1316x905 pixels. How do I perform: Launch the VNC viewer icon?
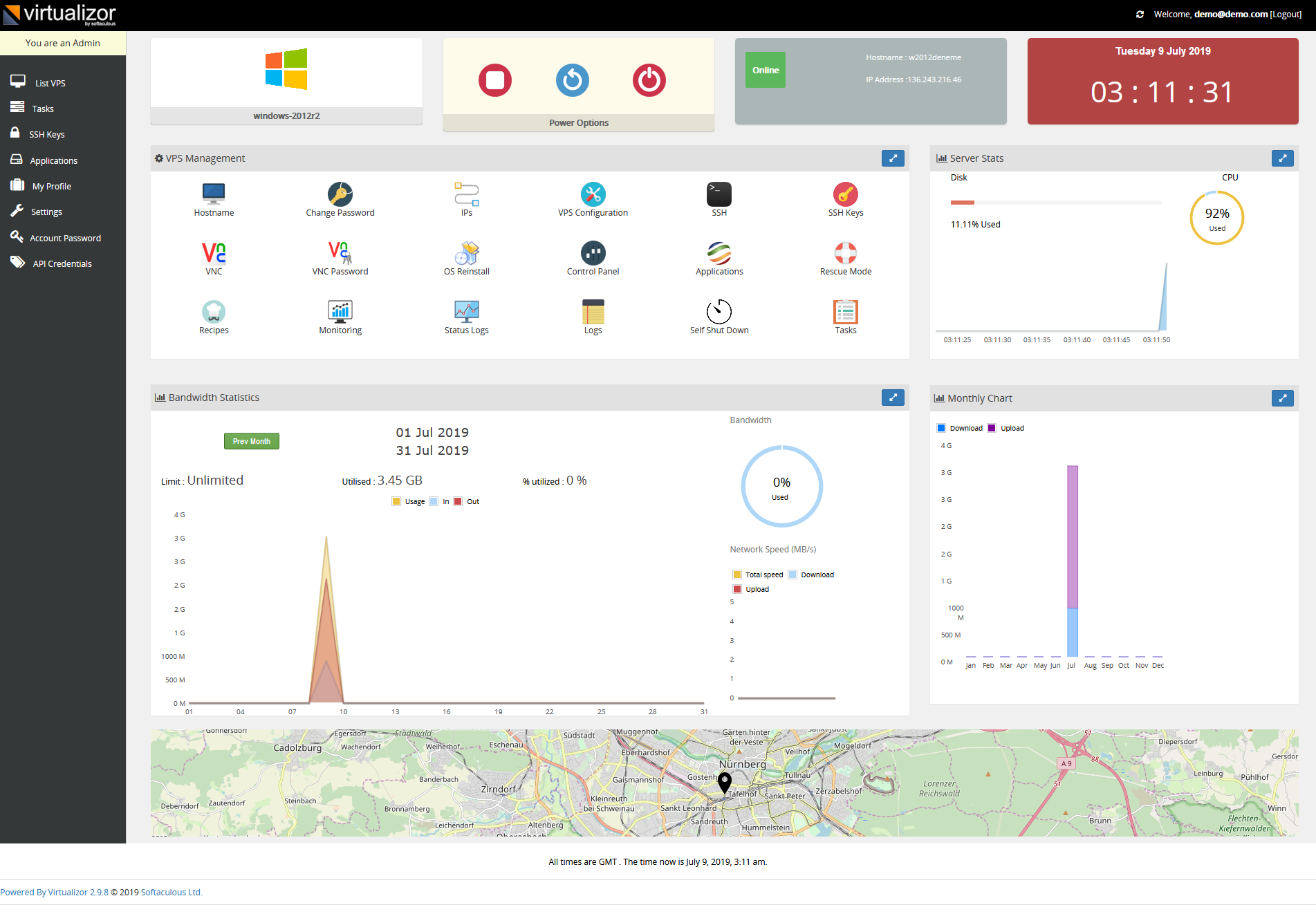(x=214, y=253)
